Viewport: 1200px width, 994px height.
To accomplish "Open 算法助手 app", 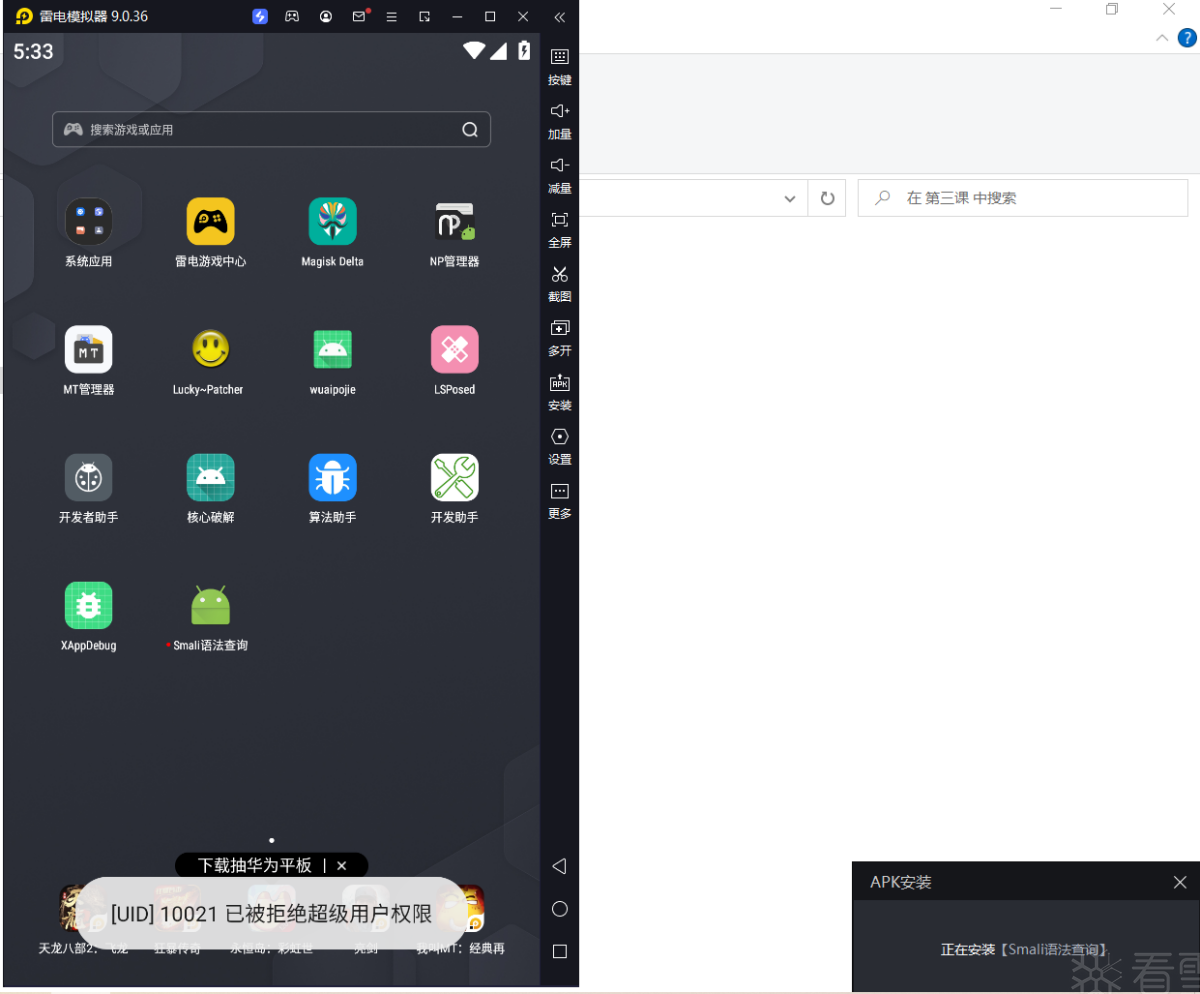I will point(332,477).
